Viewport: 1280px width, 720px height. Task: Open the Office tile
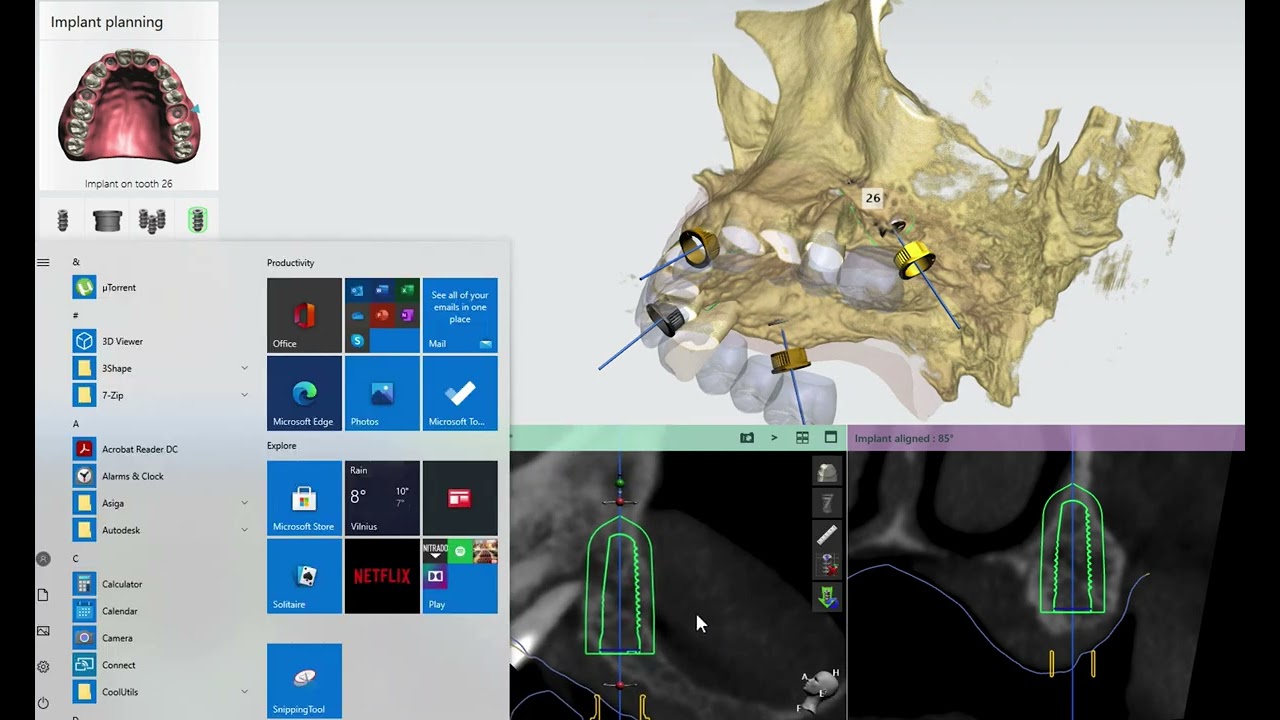pyautogui.click(x=305, y=316)
